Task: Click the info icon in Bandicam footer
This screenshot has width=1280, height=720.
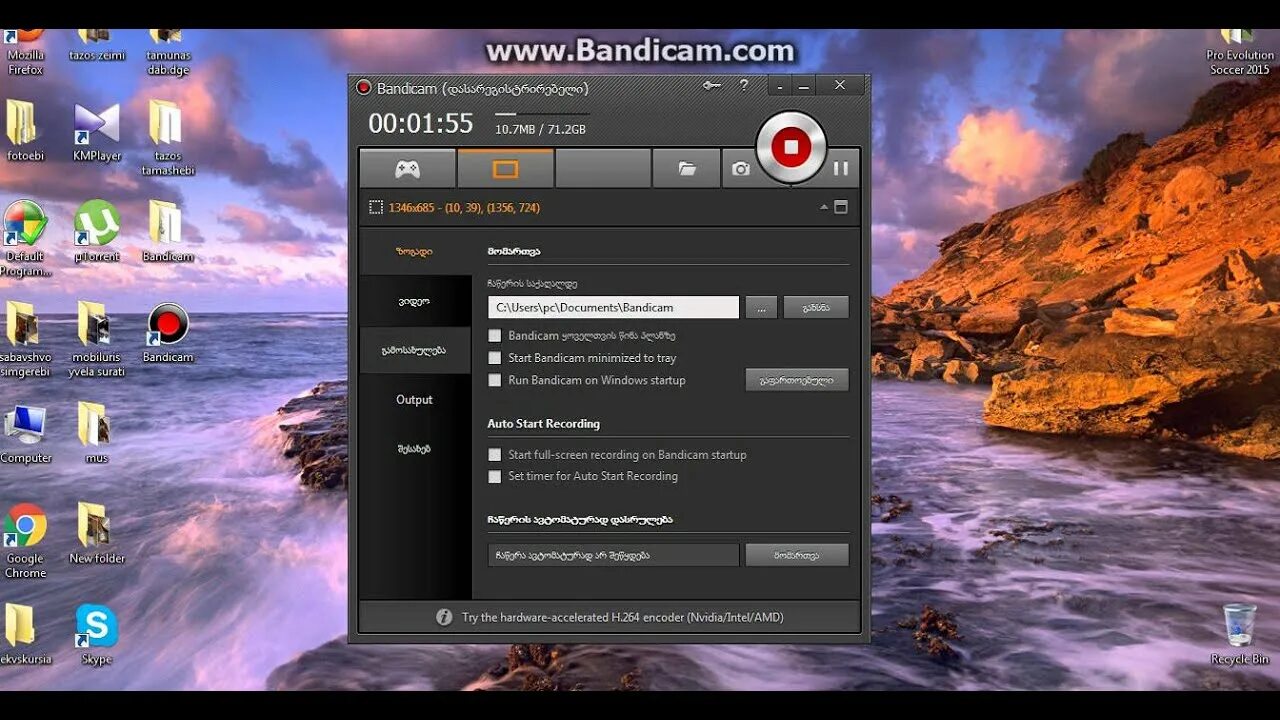Action: [x=444, y=617]
